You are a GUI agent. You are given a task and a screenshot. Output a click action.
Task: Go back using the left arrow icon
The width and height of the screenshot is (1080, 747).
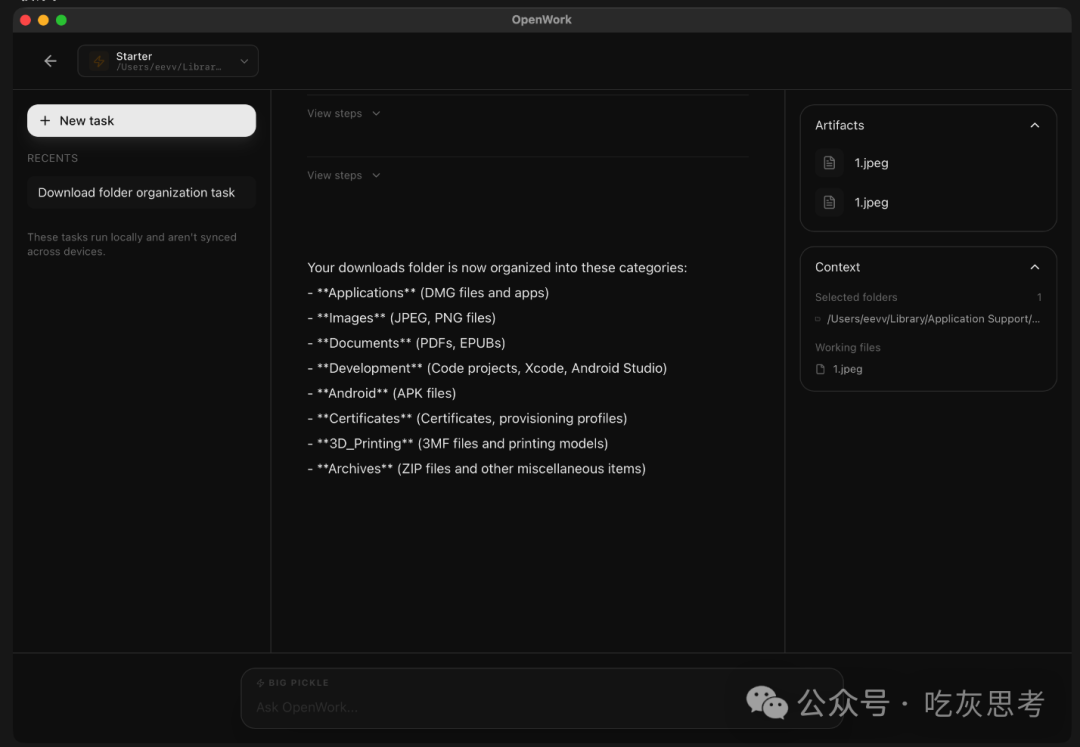[50, 61]
